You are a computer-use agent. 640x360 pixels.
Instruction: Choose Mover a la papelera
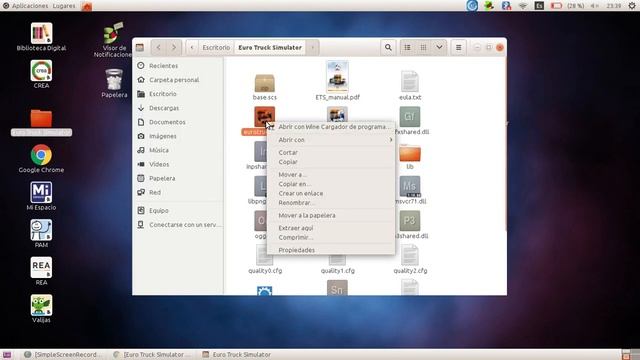(331, 216)
